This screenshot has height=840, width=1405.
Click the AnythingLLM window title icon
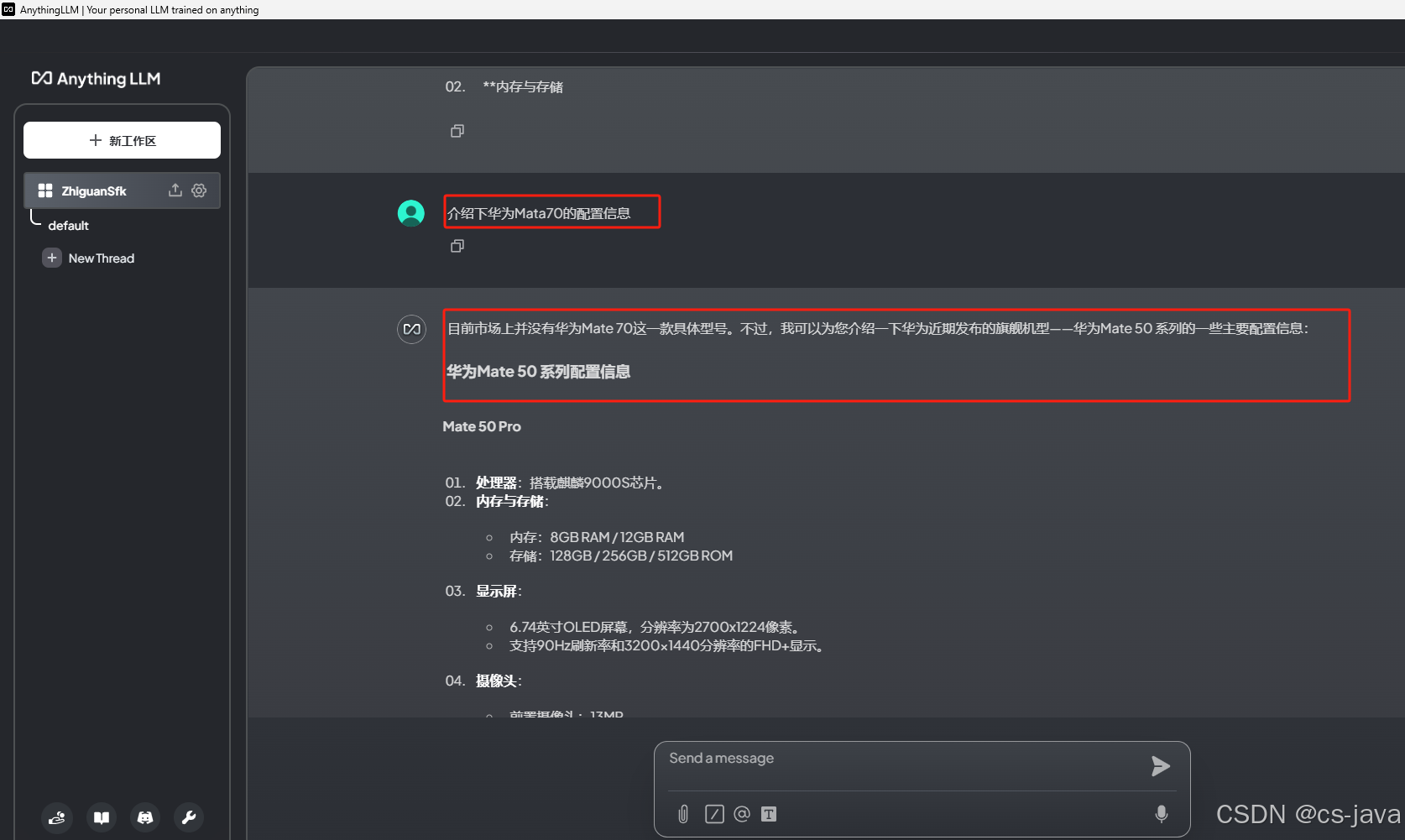pyautogui.click(x=8, y=9)
